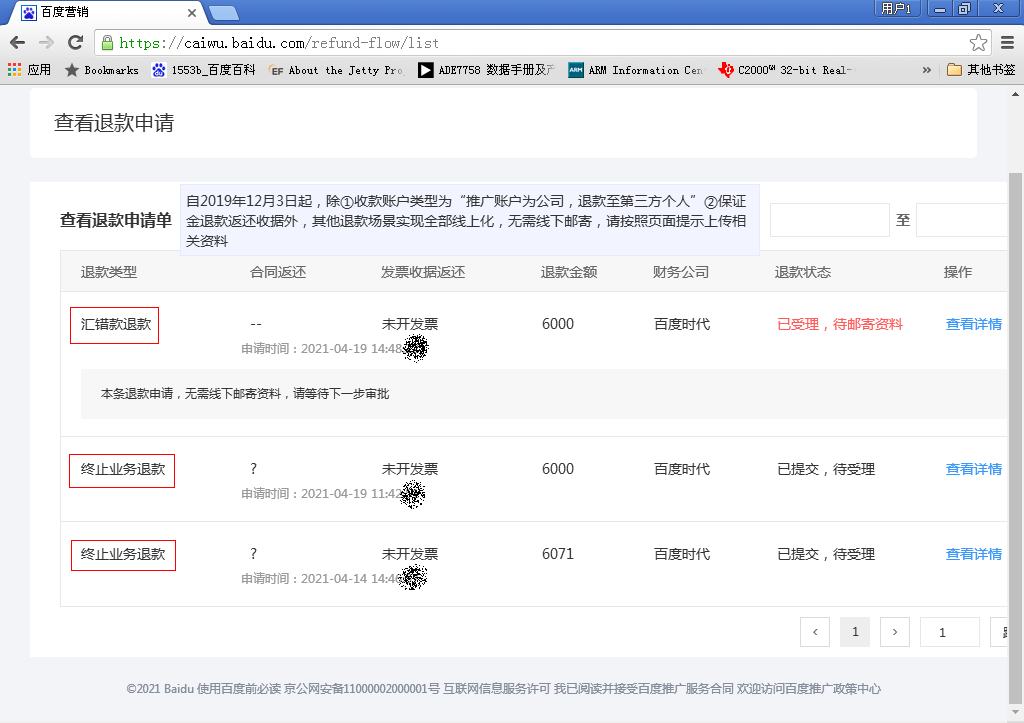The width and height of the screenshot is (1024, 723).
Task: Click scrollbar up arrow
Action: point(1015,94)
